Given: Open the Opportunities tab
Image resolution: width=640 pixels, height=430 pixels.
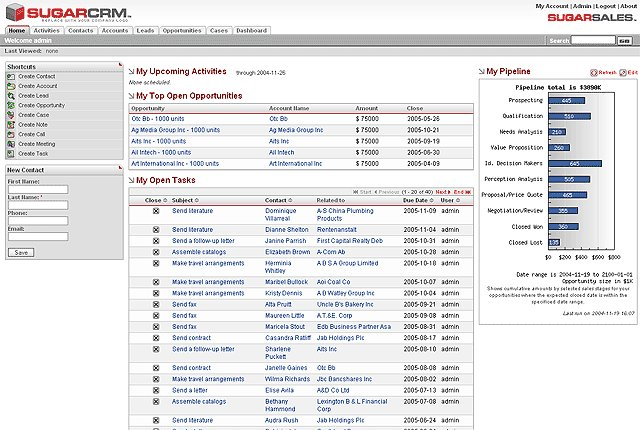Looking at the screenshot, I should (182, 31).
